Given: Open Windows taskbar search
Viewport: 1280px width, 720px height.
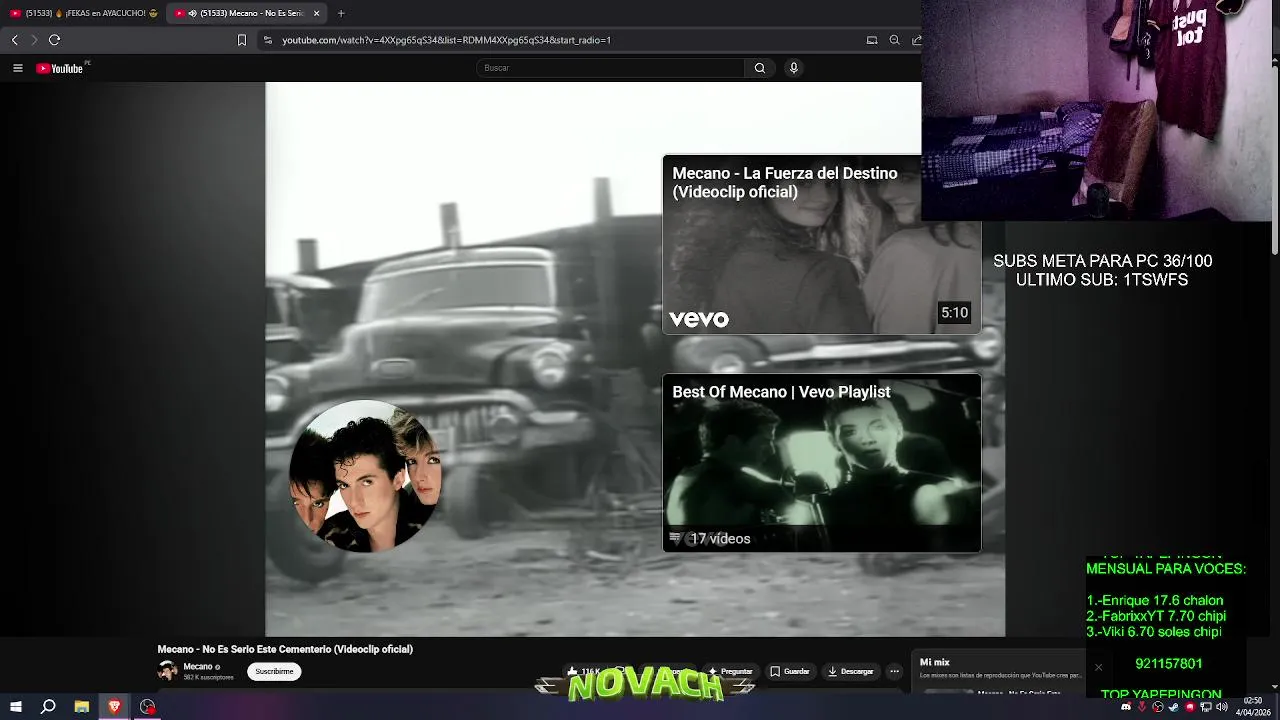Looking at the screenshot, I should point(48,707).
